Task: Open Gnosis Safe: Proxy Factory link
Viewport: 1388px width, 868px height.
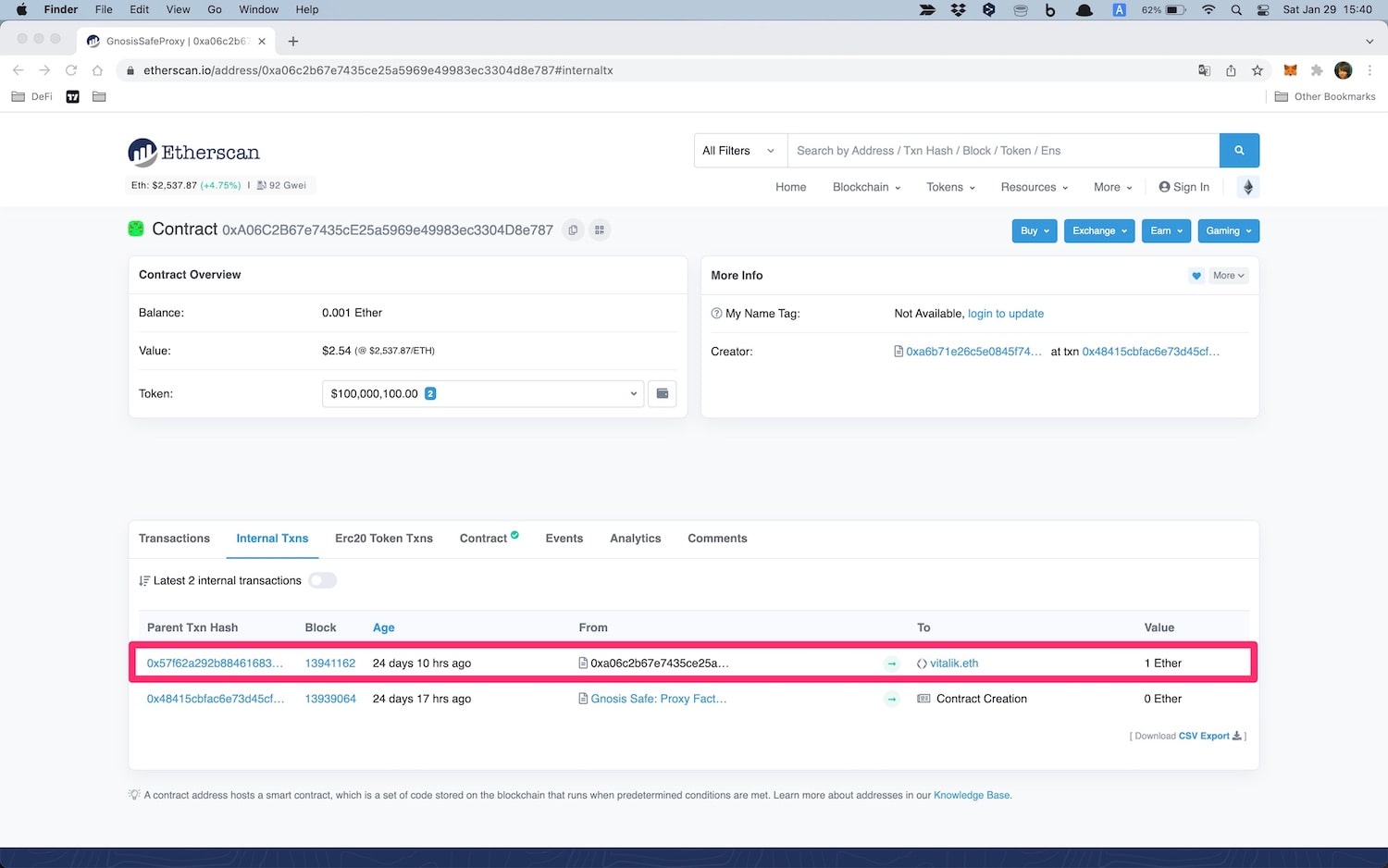Action: pos(658,699)
